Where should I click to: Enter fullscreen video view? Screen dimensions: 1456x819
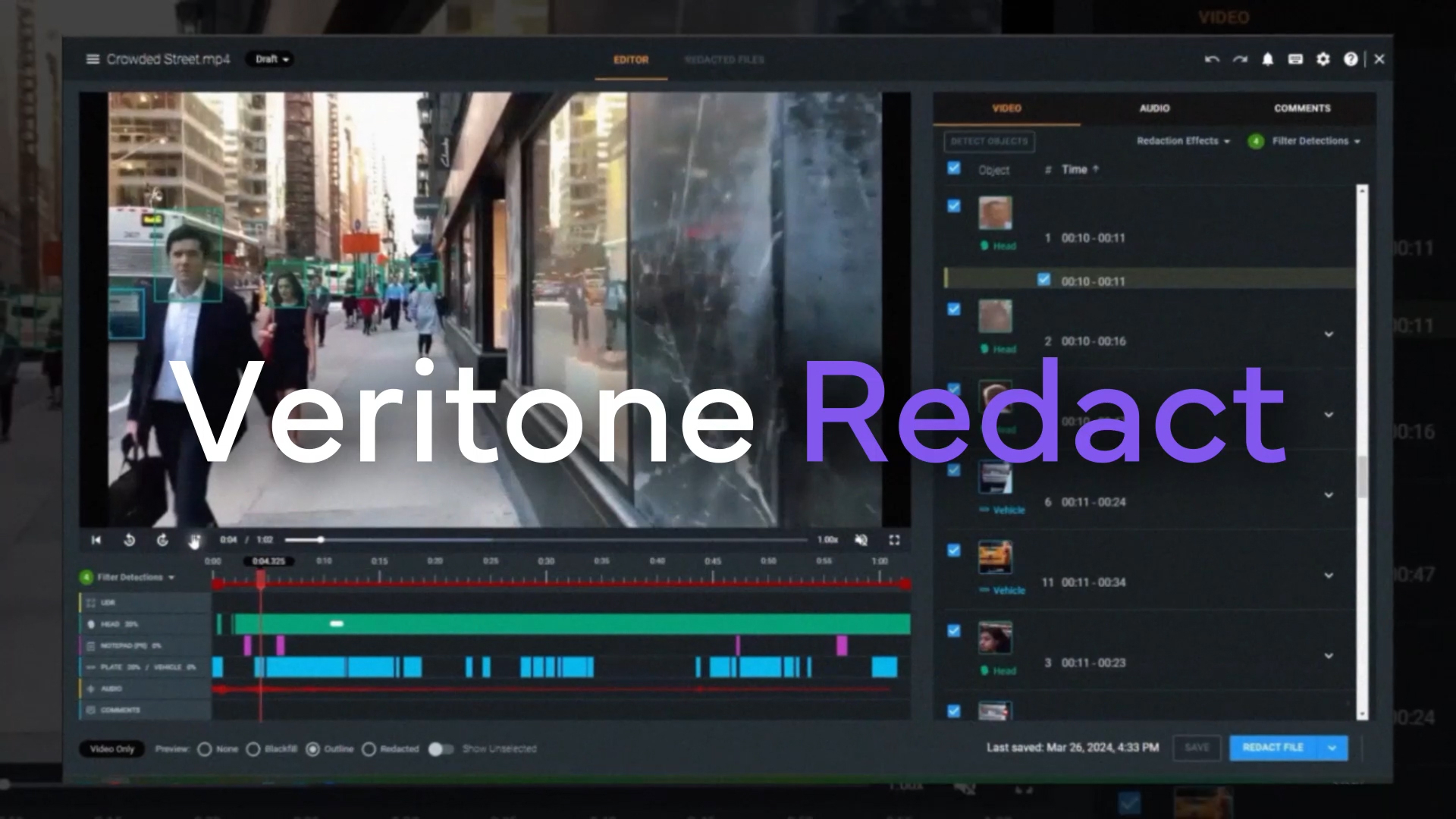pos(894,540)
